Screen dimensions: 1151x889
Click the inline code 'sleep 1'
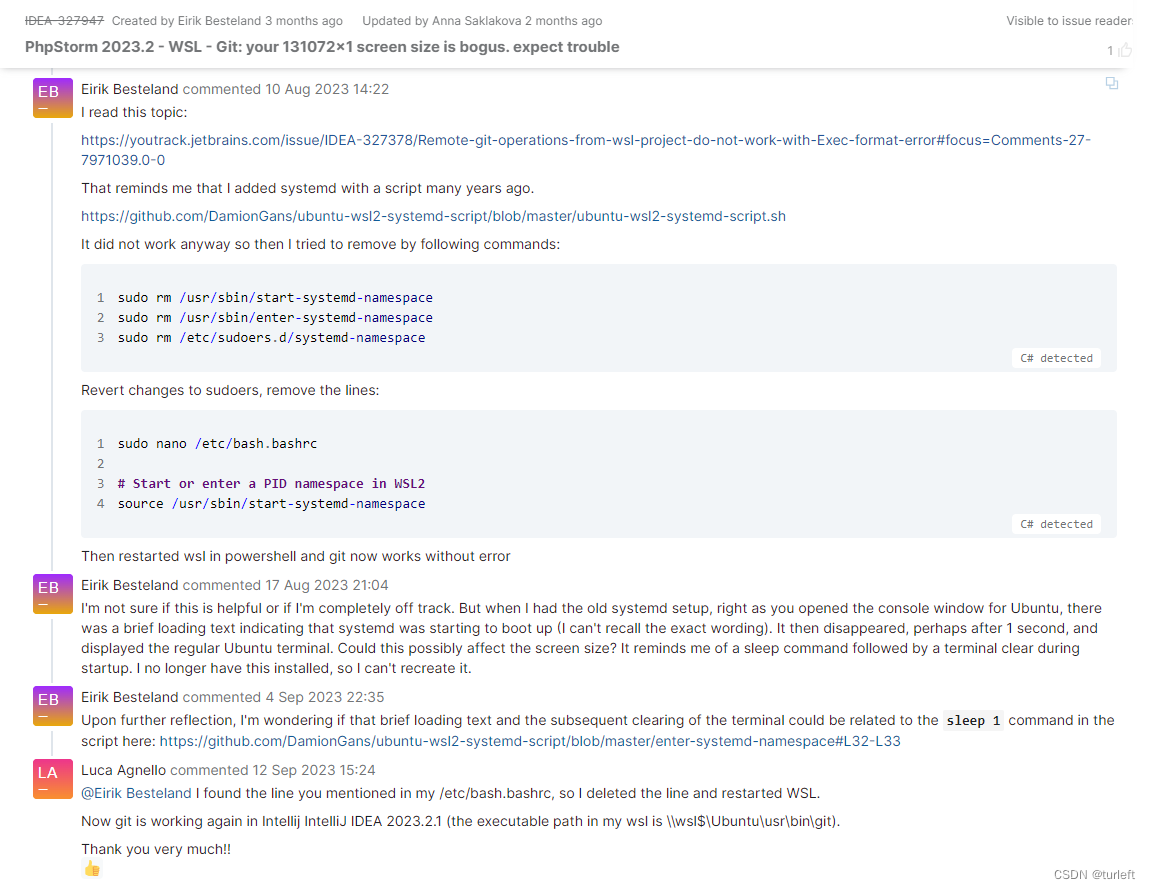973,721
